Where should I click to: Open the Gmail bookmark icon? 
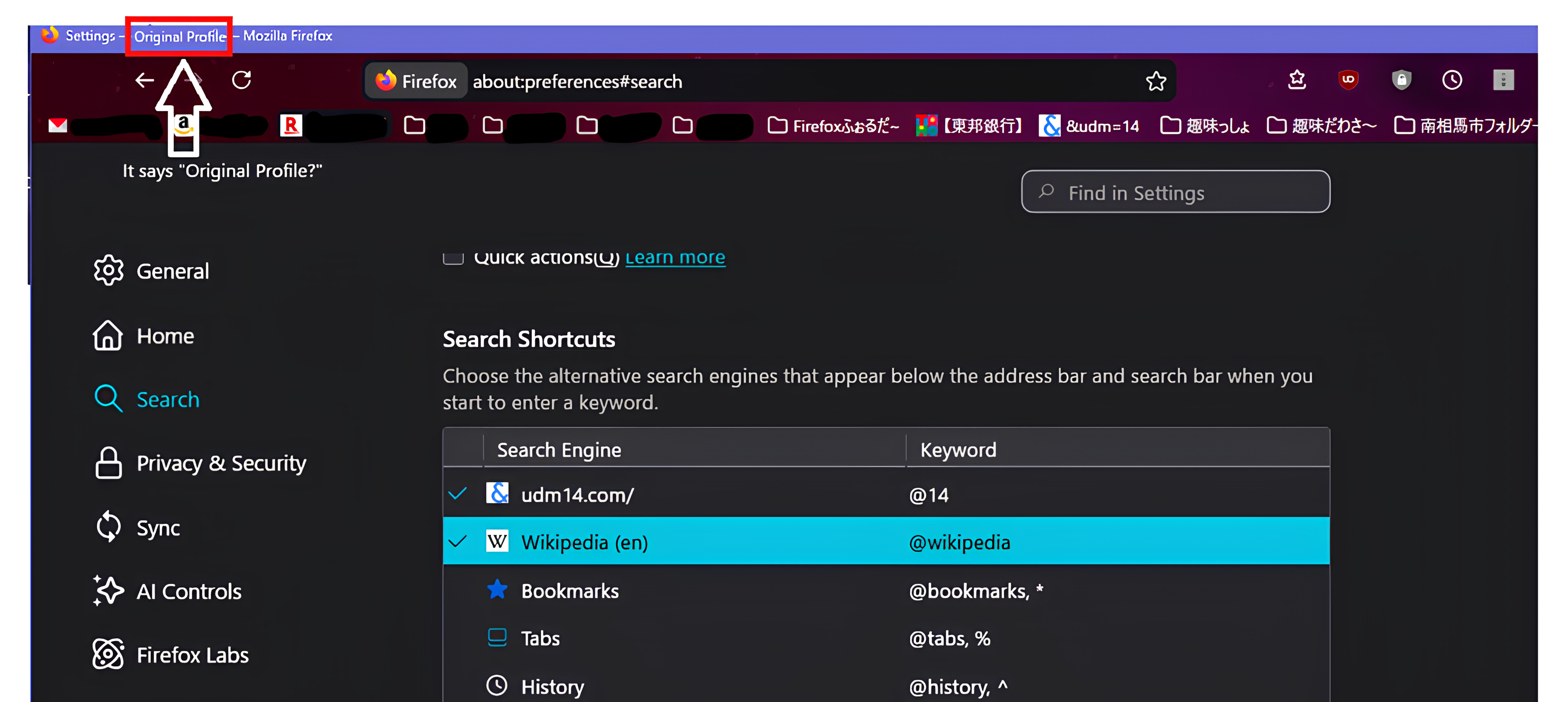point(58,125)
